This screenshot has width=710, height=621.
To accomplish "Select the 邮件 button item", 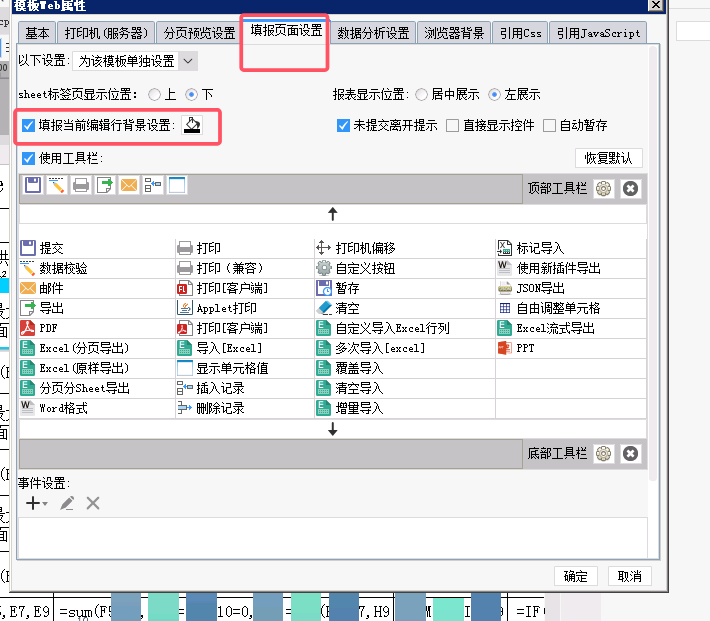I will click(x=97, y=288).
